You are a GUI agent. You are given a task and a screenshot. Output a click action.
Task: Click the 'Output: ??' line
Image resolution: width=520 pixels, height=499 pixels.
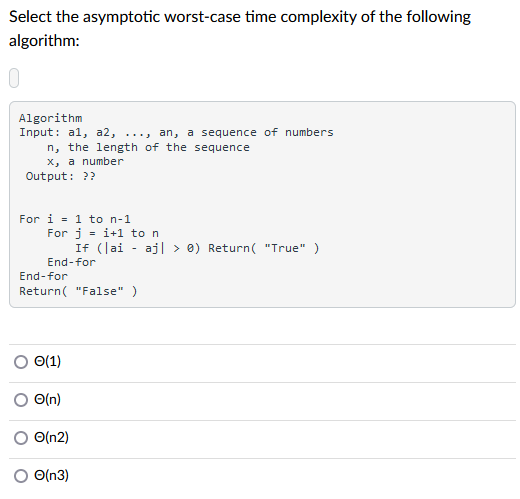click(x=61, y=176)
